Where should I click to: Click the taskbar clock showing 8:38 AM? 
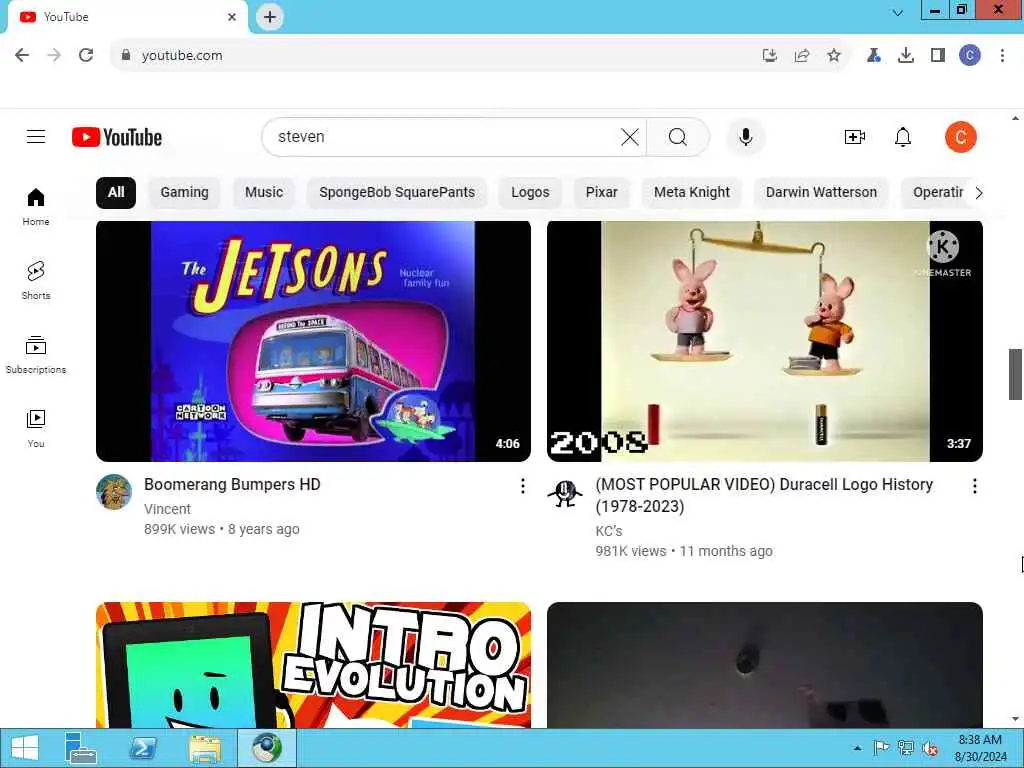980,748
